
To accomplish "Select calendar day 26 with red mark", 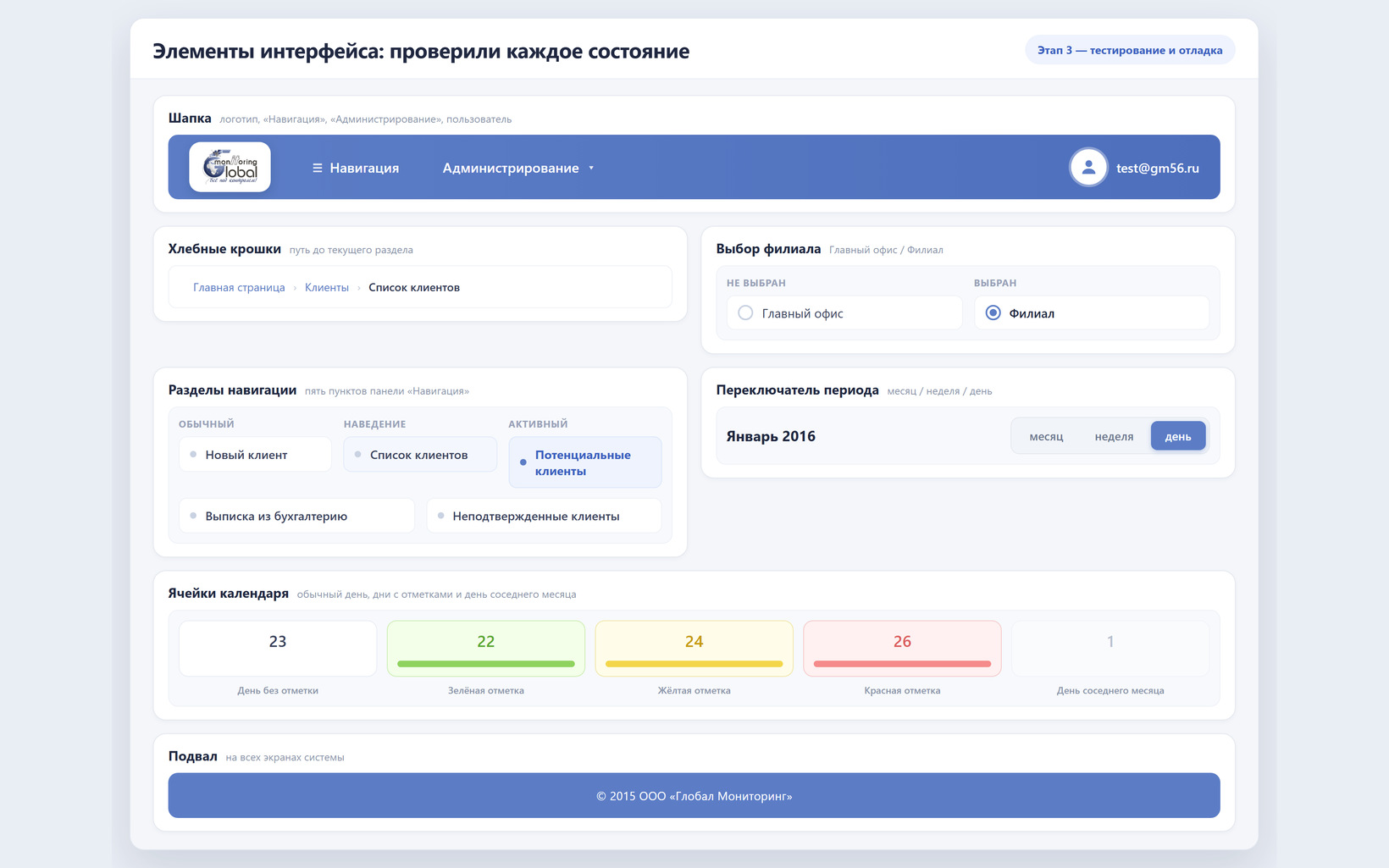I will (902, 649).
